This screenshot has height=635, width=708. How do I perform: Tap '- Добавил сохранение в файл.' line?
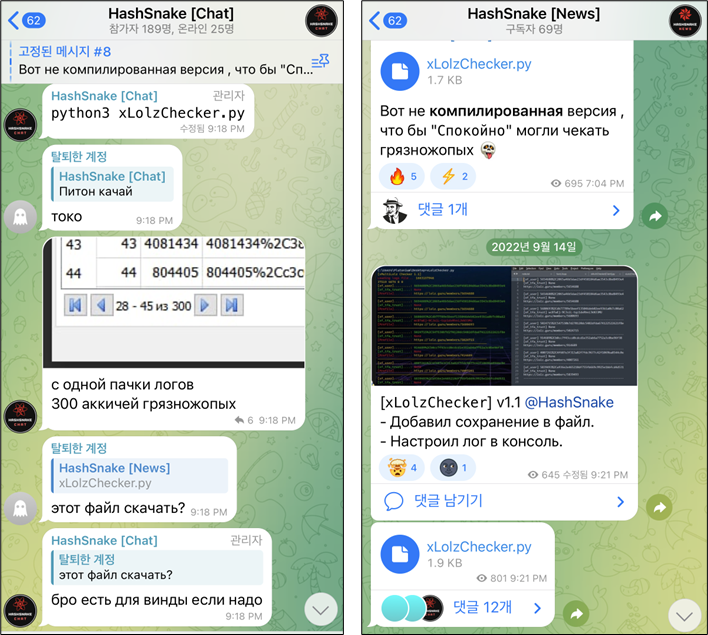pyautogui.click(x=487, y=422)
